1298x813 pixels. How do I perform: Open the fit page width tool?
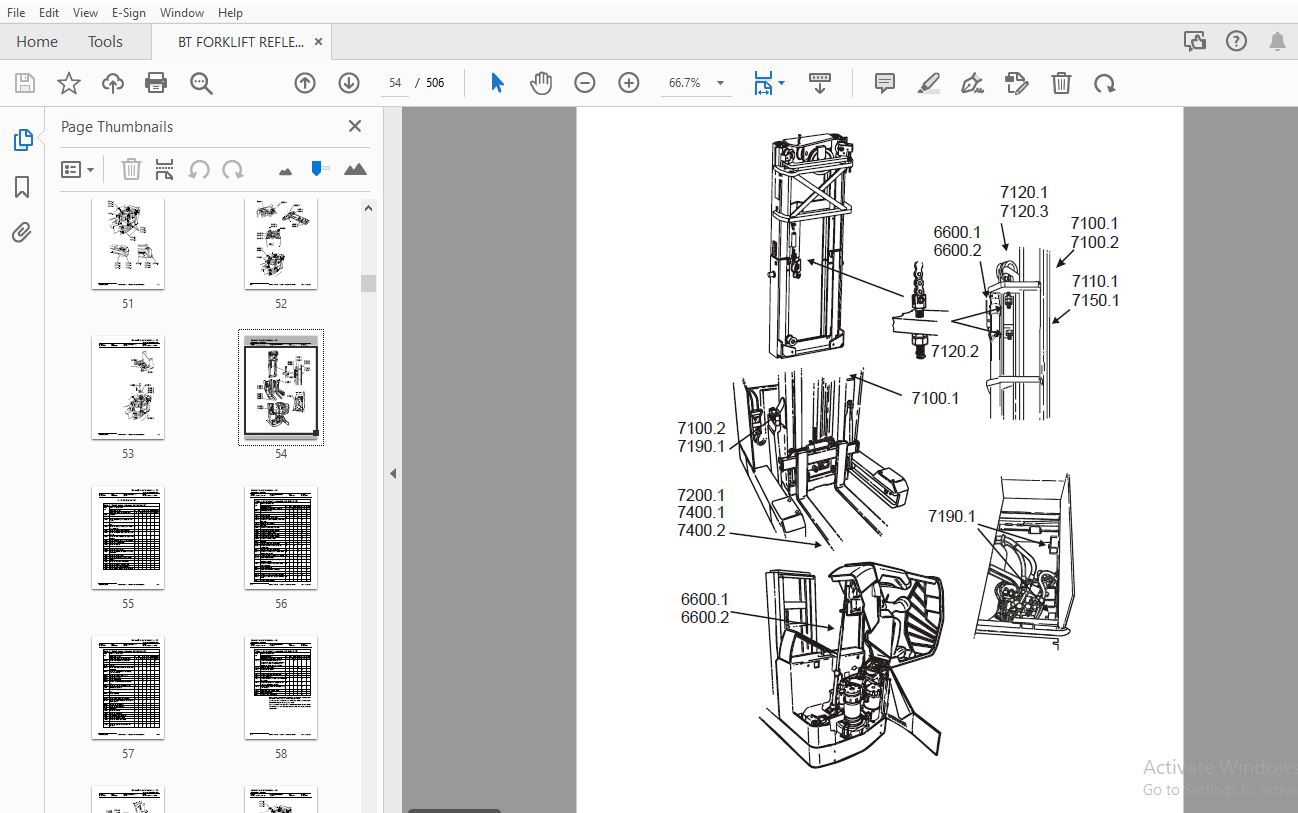click(x=763, y=83)
